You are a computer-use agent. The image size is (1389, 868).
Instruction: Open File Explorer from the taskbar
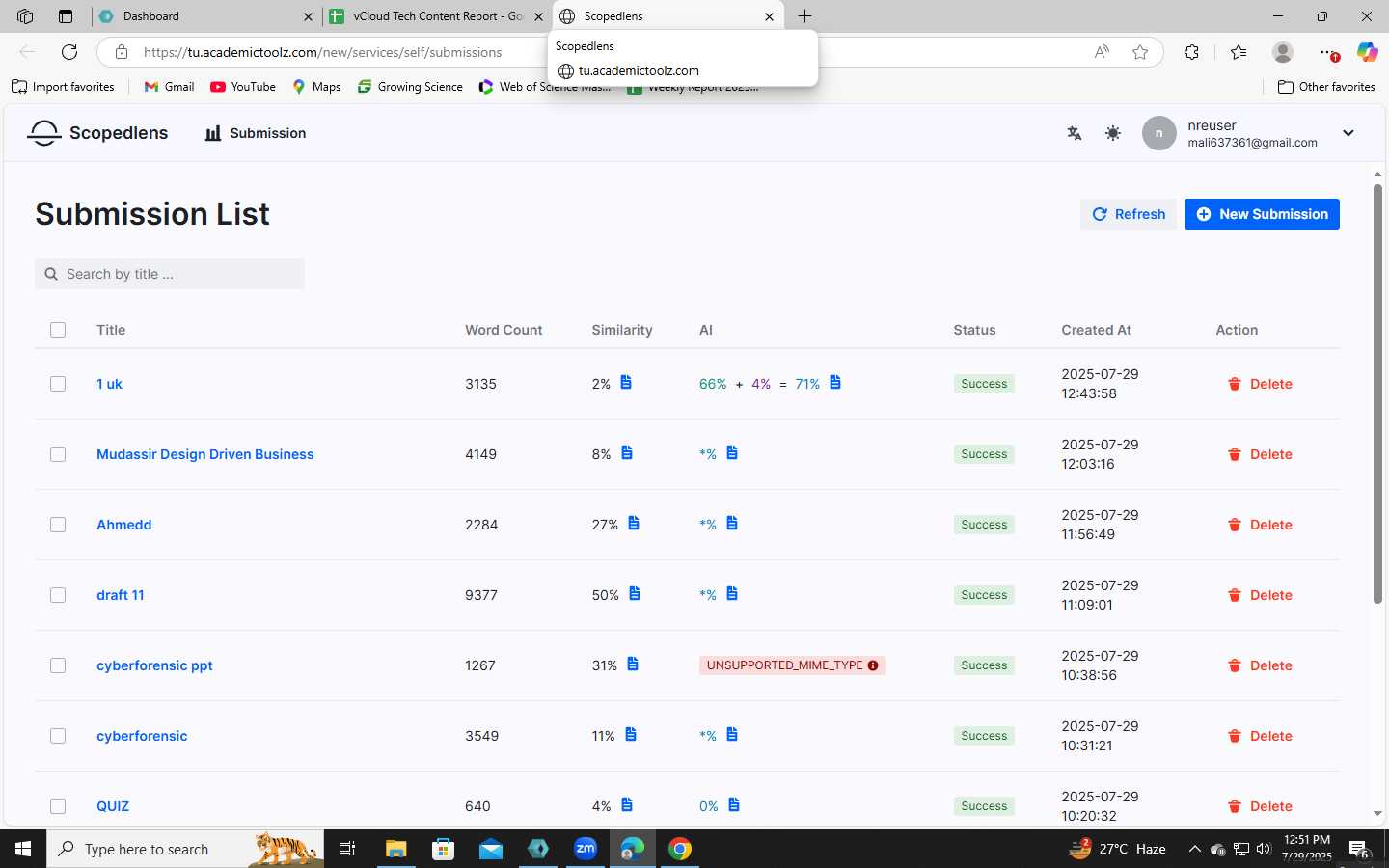396,849
